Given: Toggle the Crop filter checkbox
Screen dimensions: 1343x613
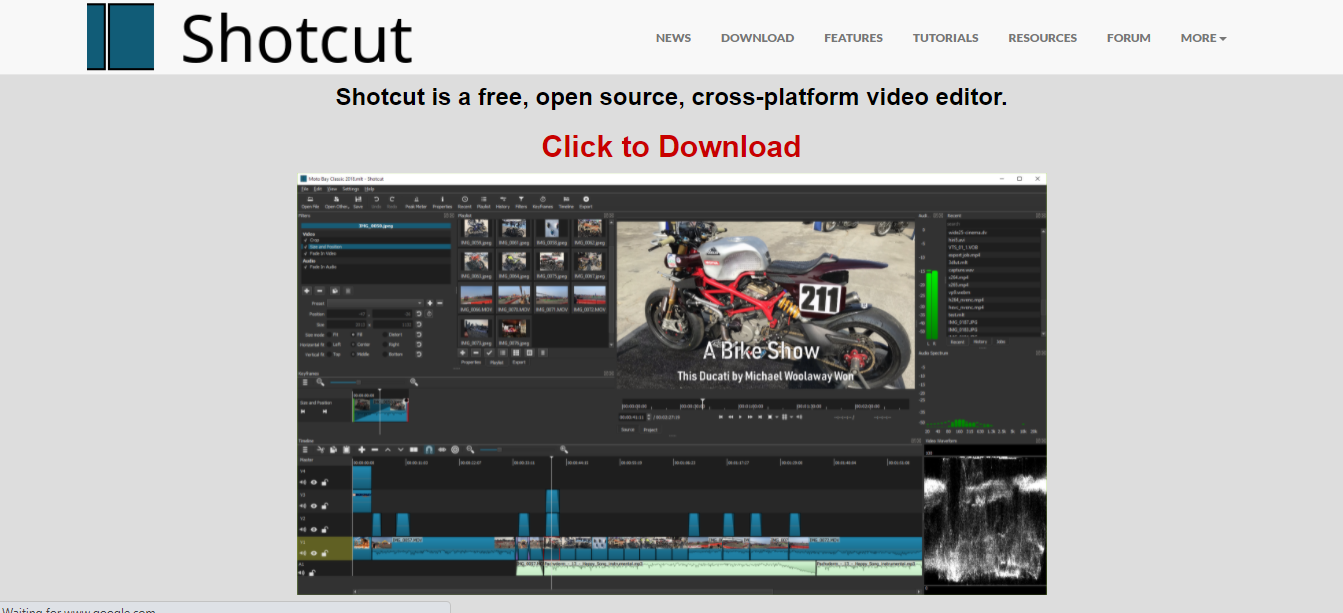Looking at the screenshot, I should 305,240.
